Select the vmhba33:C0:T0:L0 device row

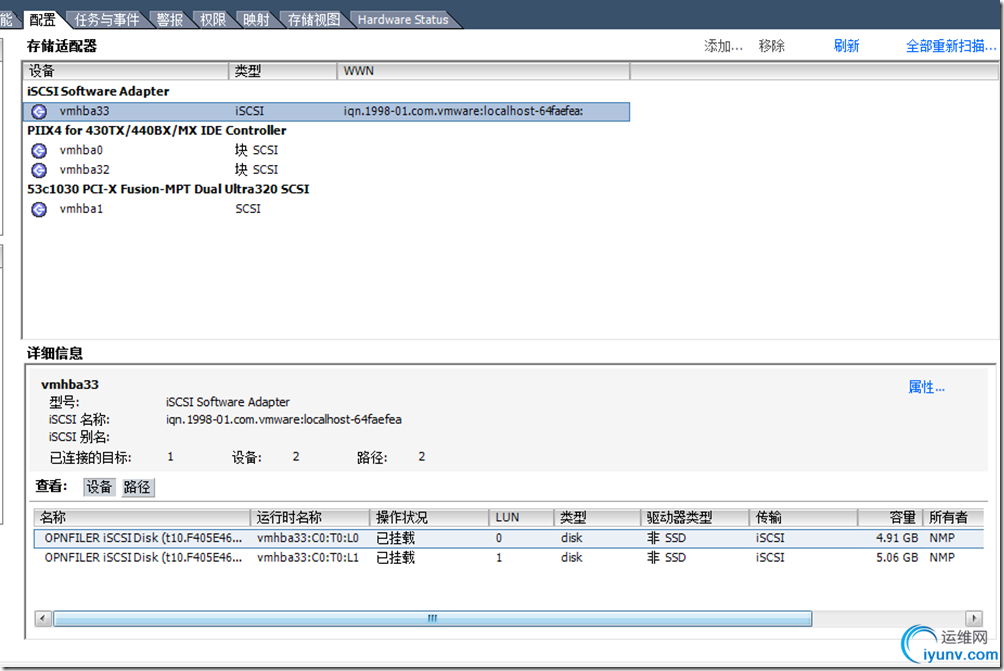[509, 538]
